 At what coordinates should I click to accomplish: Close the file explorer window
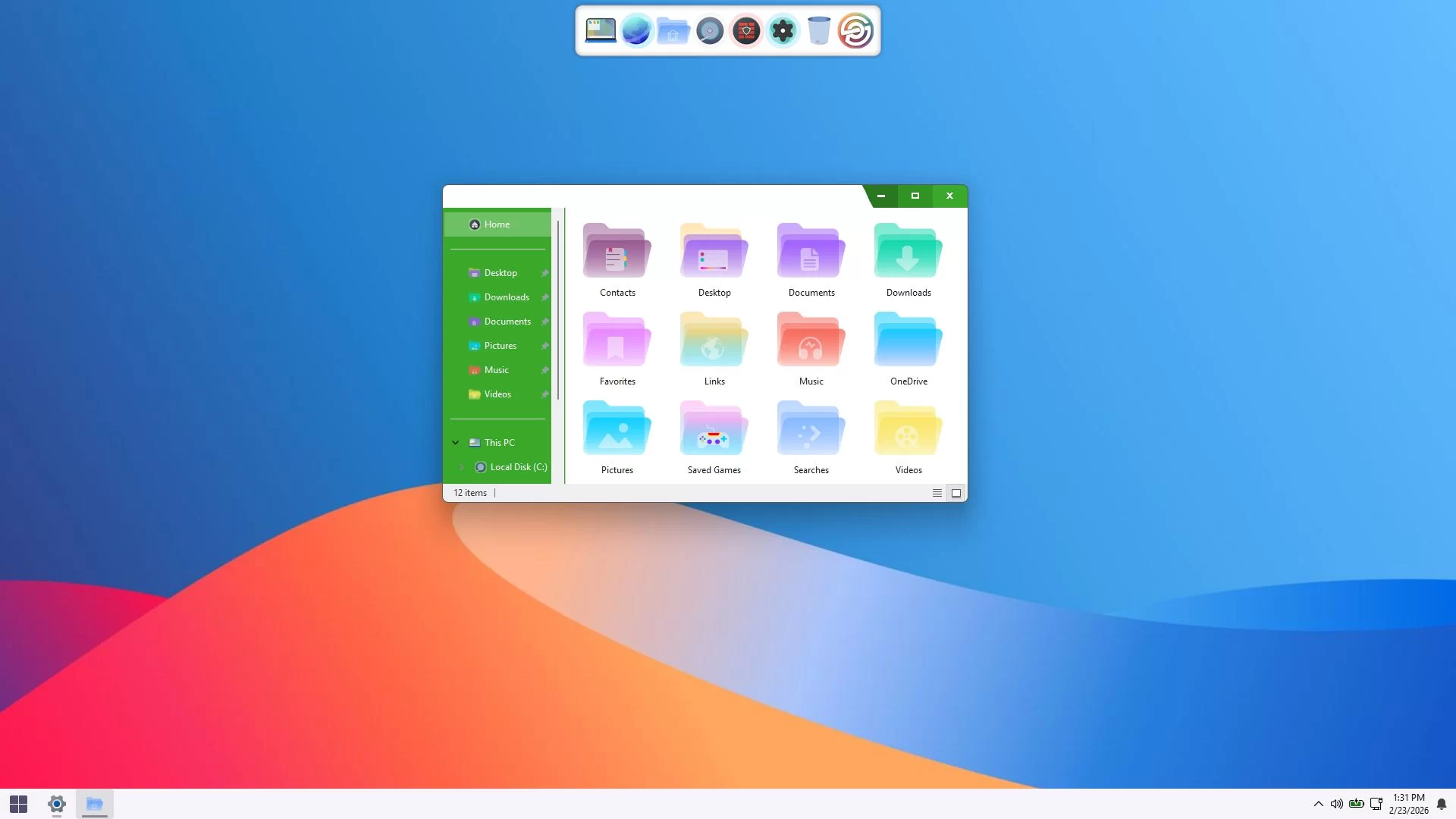click(949, 196)
